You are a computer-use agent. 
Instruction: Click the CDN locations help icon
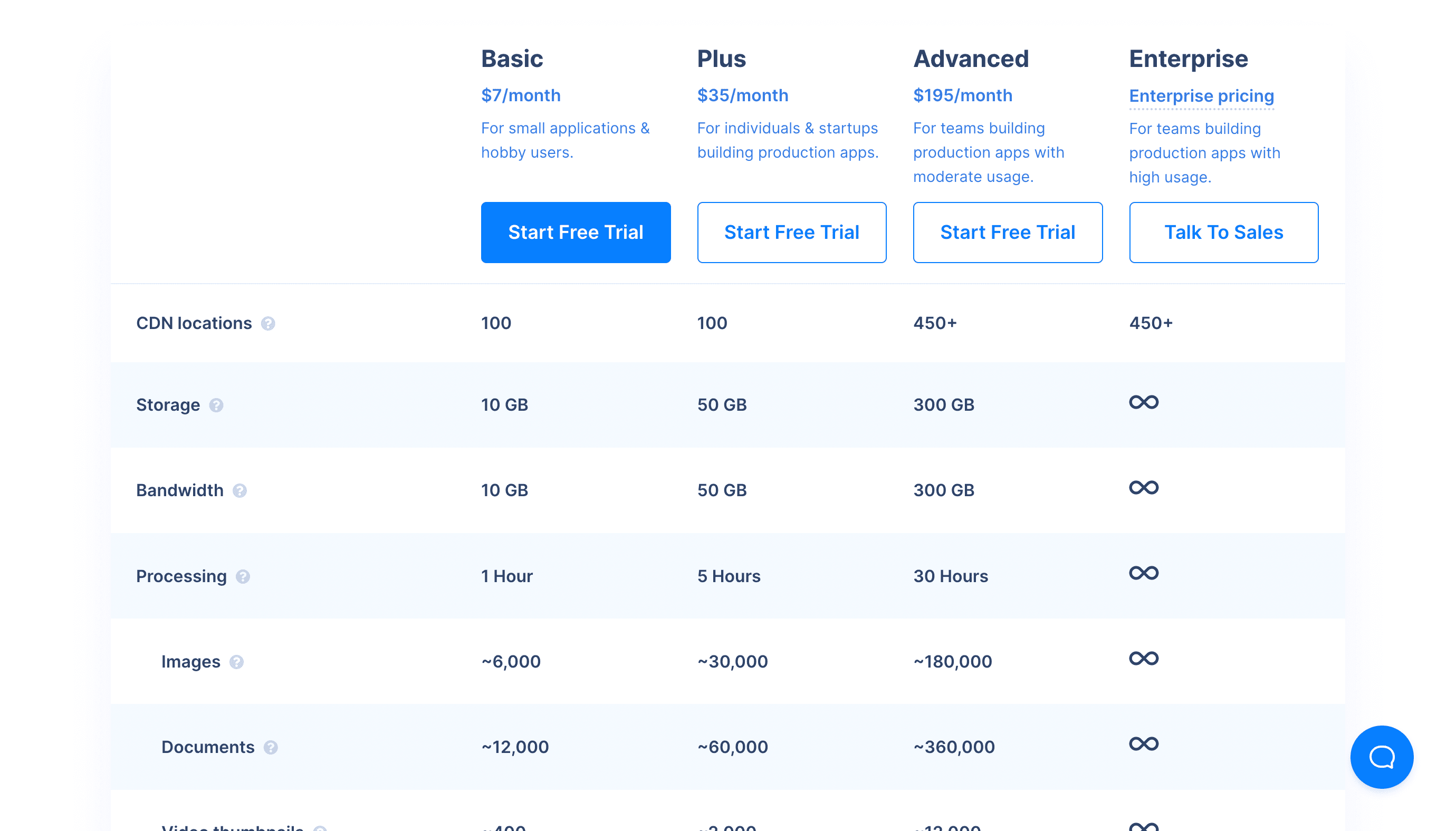(268, 324)
